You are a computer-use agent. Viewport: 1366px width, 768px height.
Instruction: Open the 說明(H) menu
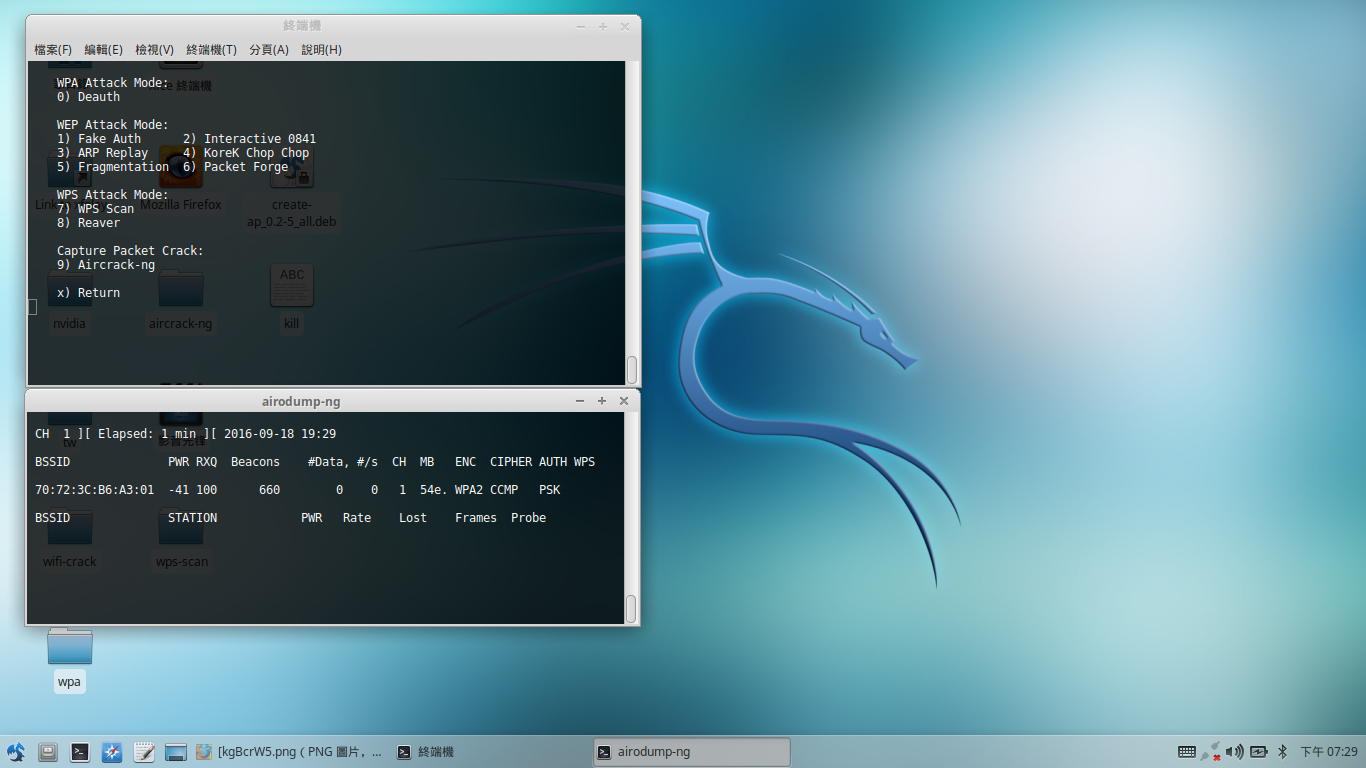[x=321, y=50]
